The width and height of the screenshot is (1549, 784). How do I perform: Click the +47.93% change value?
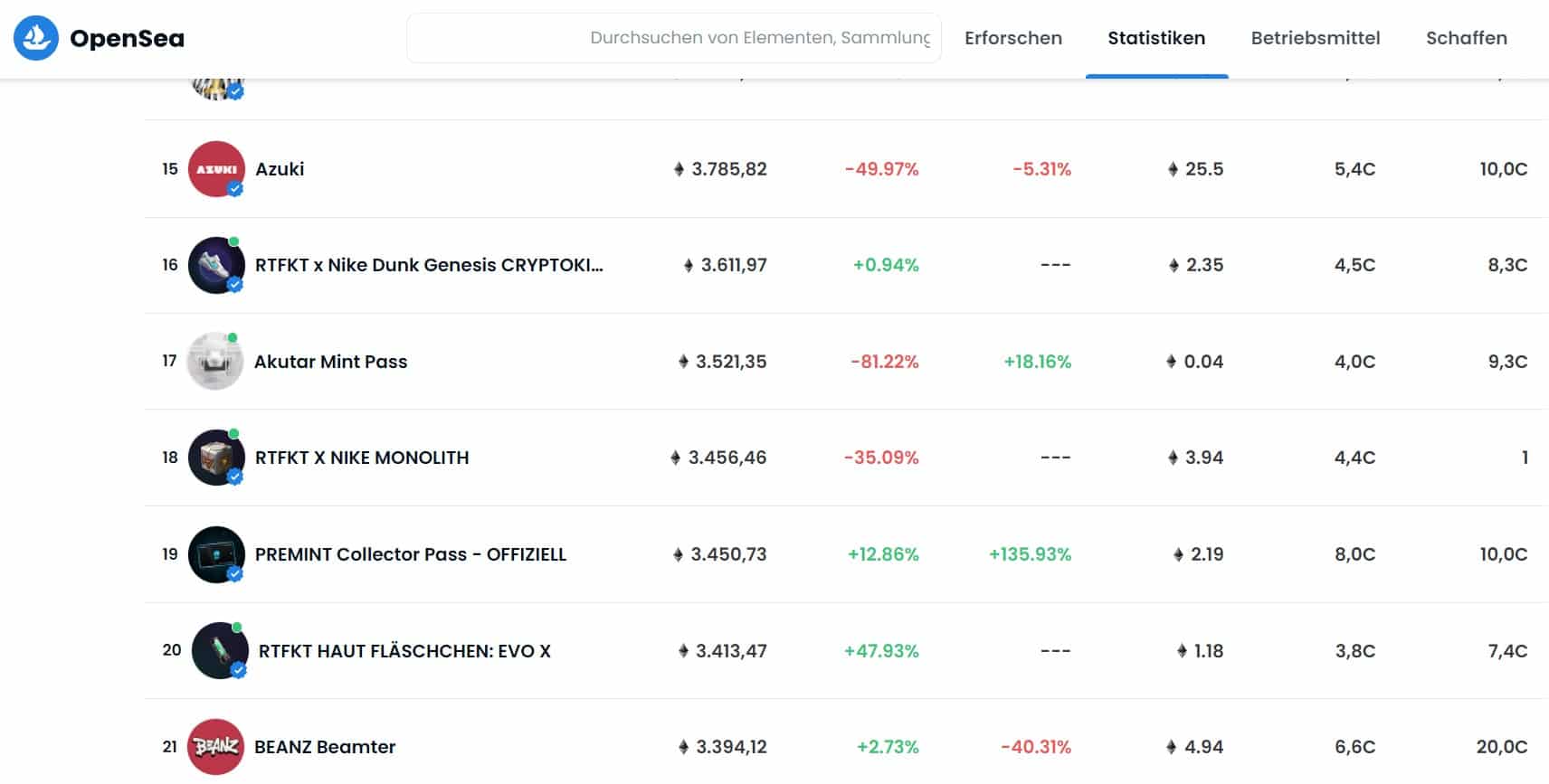(881, 651)
